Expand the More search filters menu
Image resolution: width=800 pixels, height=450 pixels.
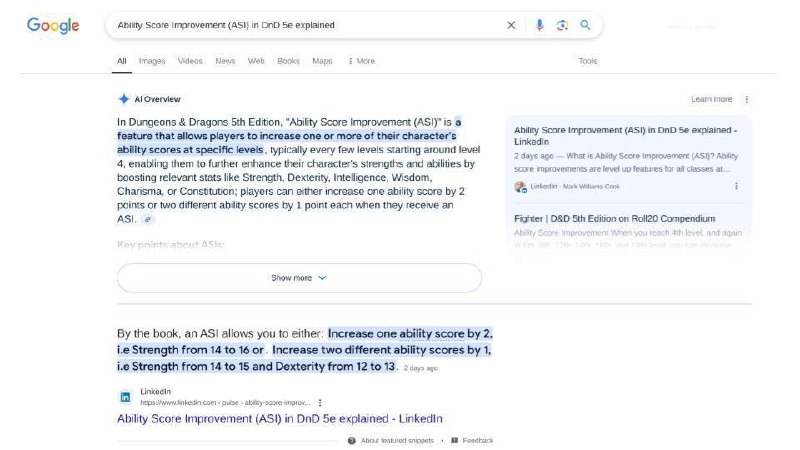click(361, 61)
